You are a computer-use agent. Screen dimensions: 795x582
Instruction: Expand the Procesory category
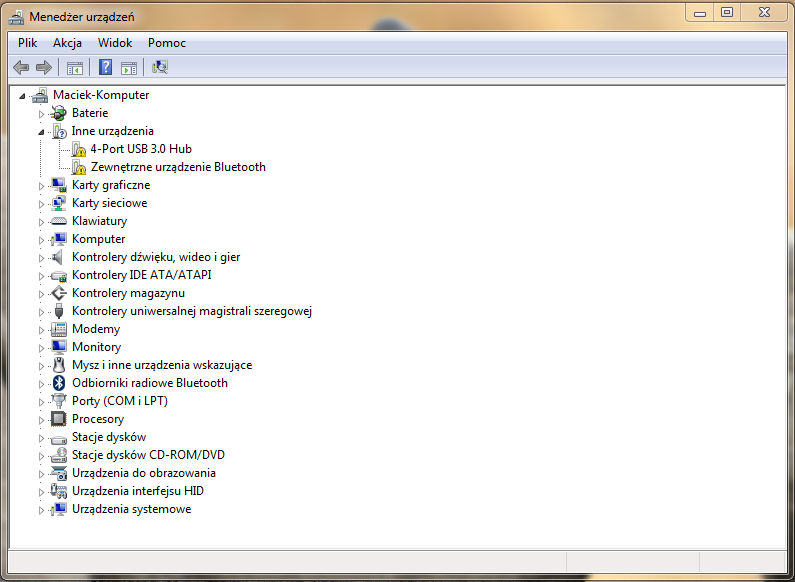click(x=41, y=420)
